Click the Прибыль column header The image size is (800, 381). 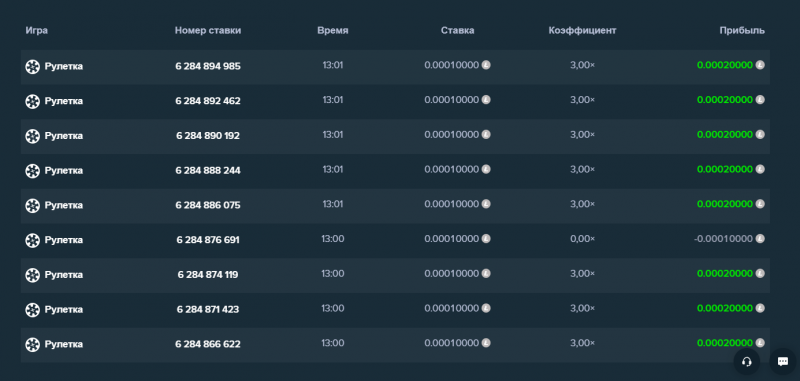coord(742,31)
